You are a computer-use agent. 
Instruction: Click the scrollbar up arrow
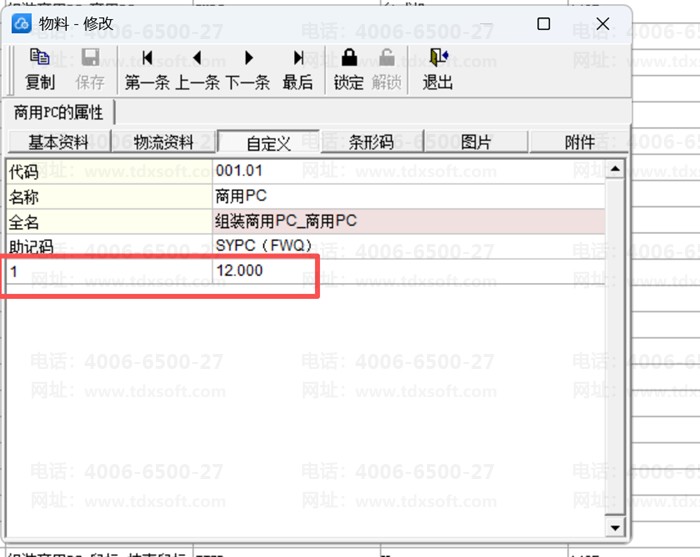[x=615, y=169]
